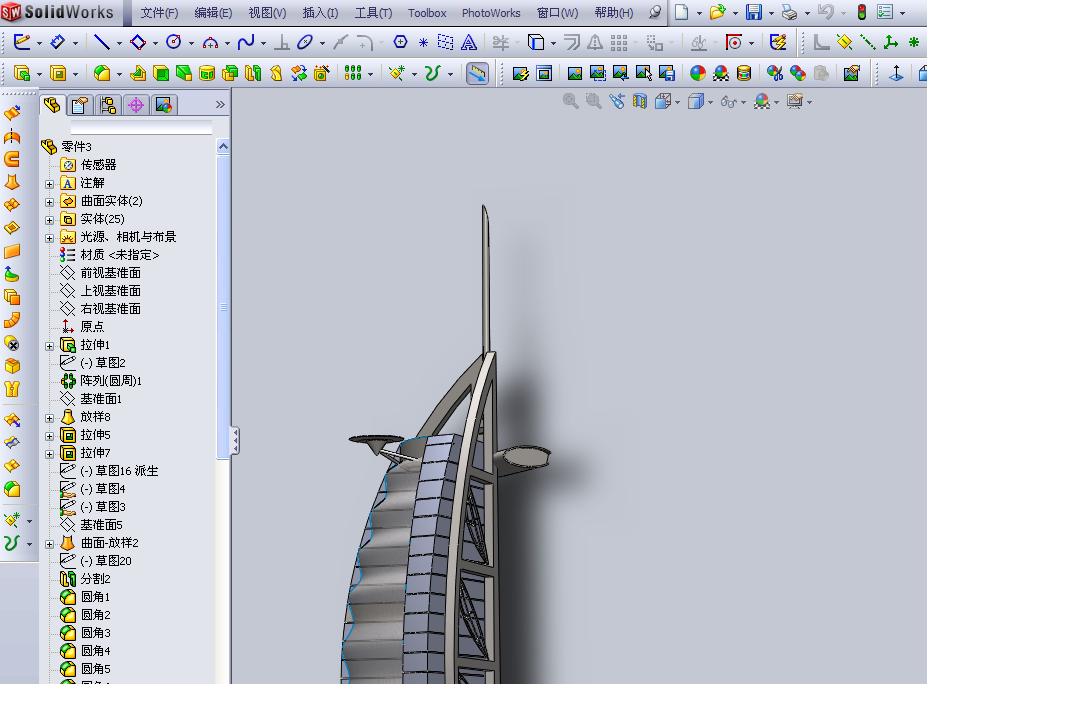The height and width of the screenshot is (709, 1090).
Task: Expand the 拉伸5 feature node
Action: coord(49,437)
